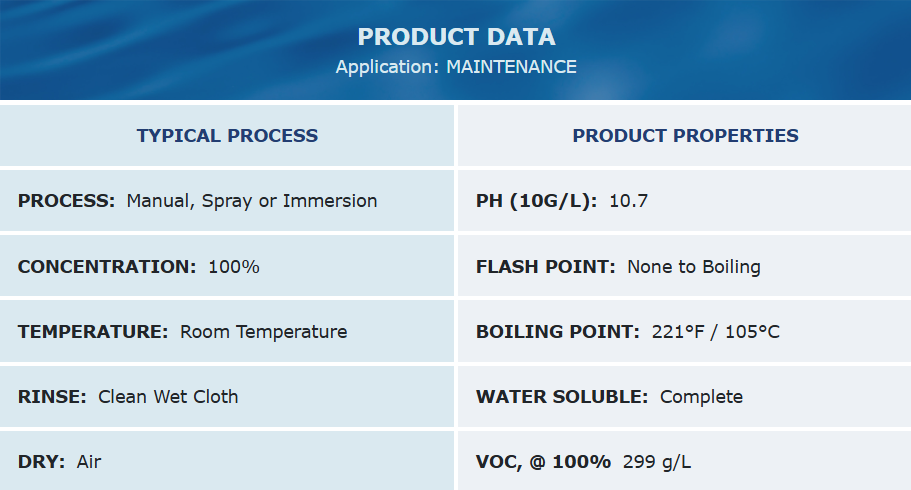
Task: Select the RINSE label
Action: point(52,397)
